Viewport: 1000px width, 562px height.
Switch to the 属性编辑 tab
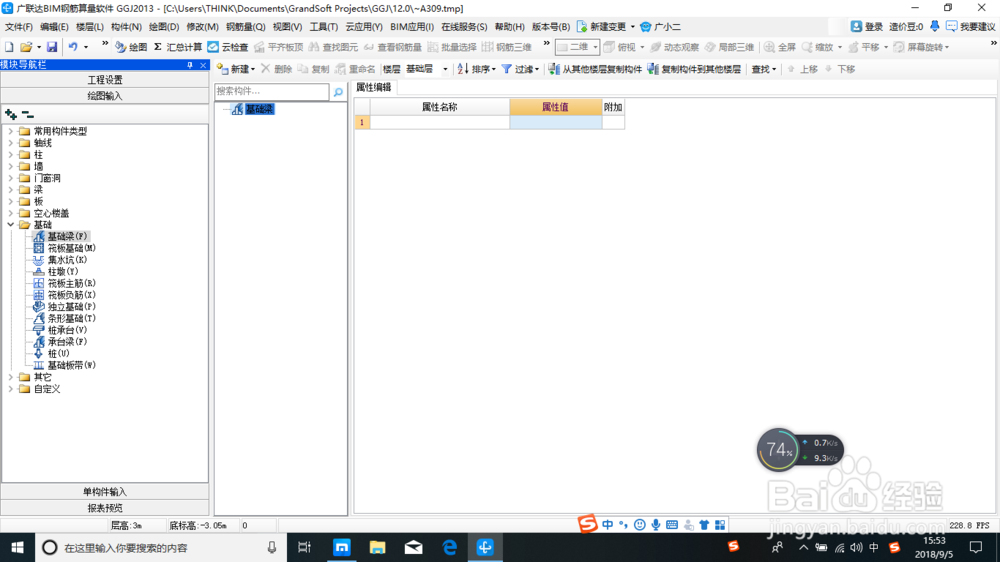[x=374, y=87]
